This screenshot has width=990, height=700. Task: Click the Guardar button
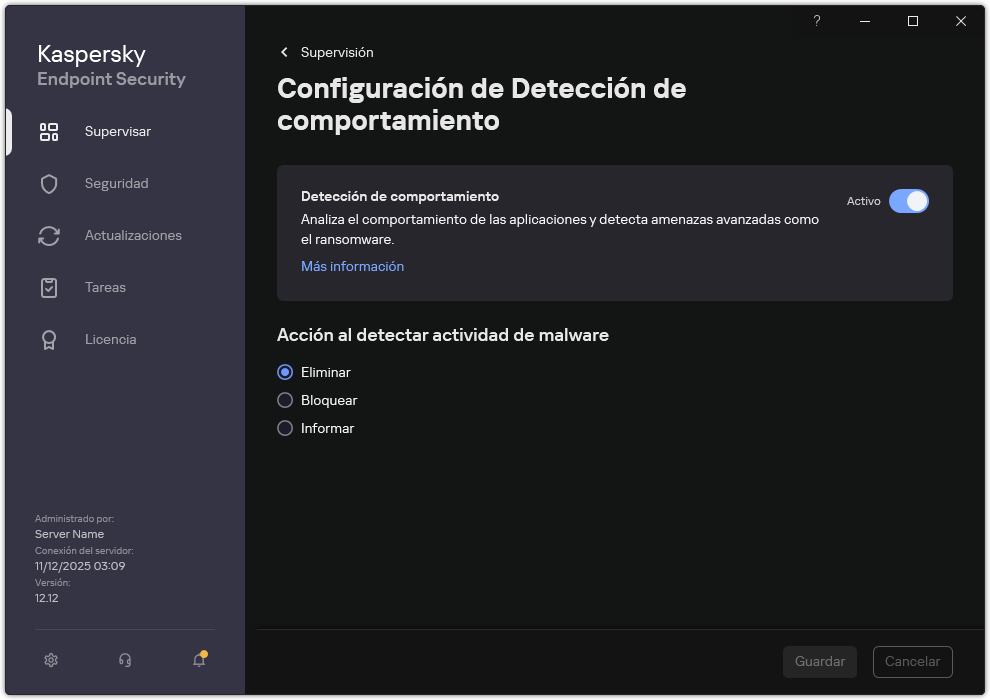click(x=819, y=661)
